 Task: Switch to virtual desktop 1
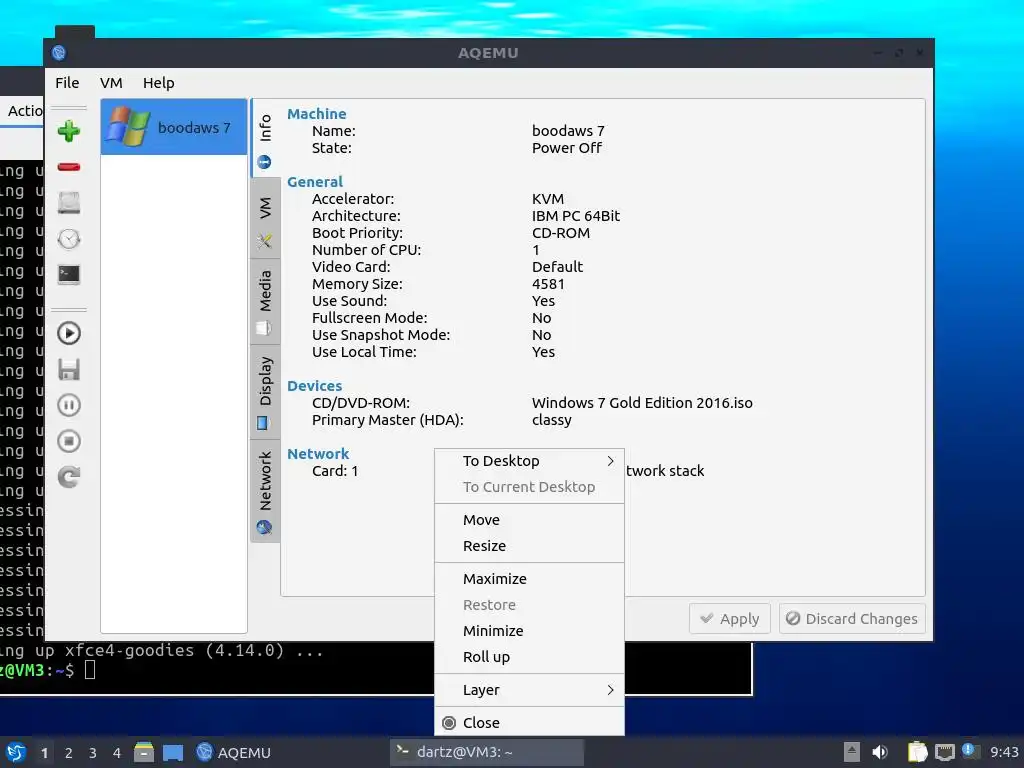44,753
